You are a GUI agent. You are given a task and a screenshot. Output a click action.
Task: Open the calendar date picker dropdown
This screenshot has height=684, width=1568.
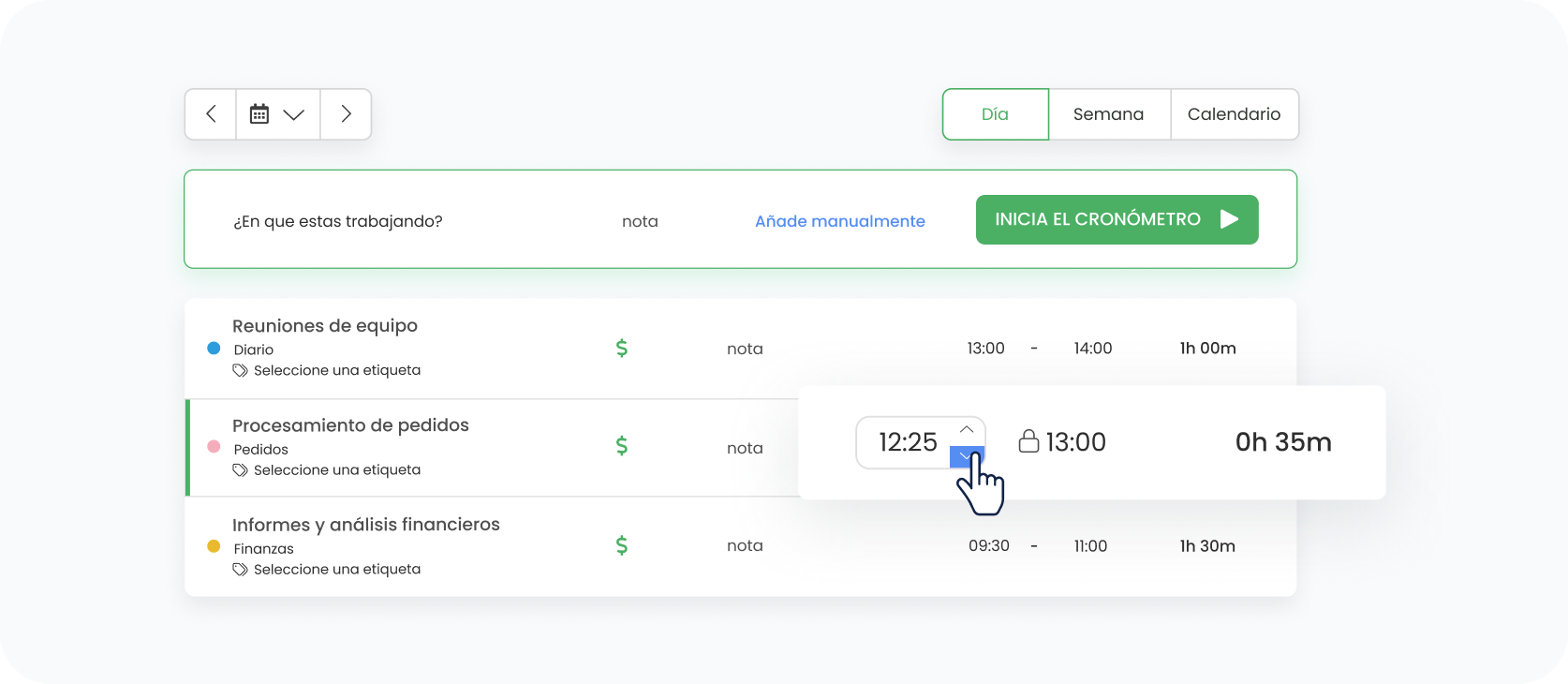click(277, 114)
